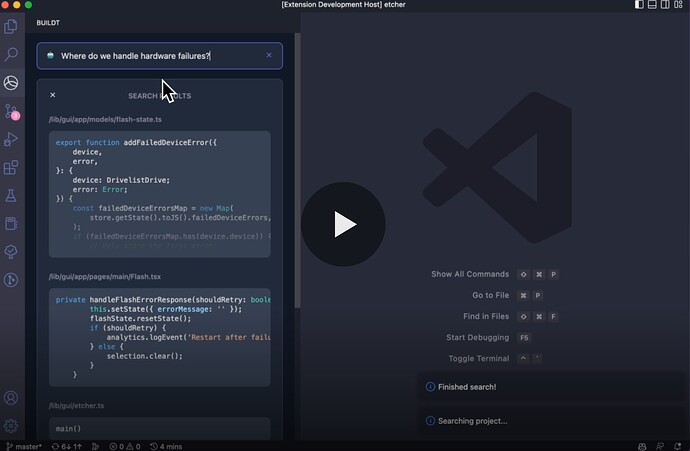Synchronize changes 6↓ 1↑ in status bar

click(66, 446)
